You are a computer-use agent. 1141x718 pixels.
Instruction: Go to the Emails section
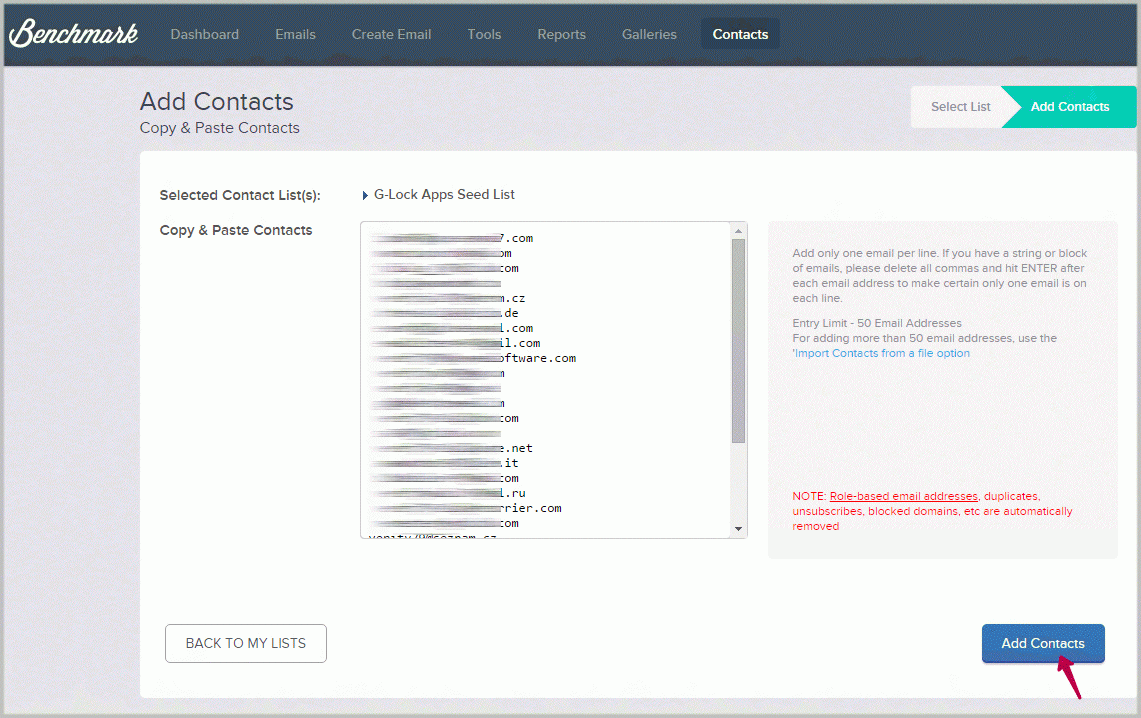pos(295,34)
